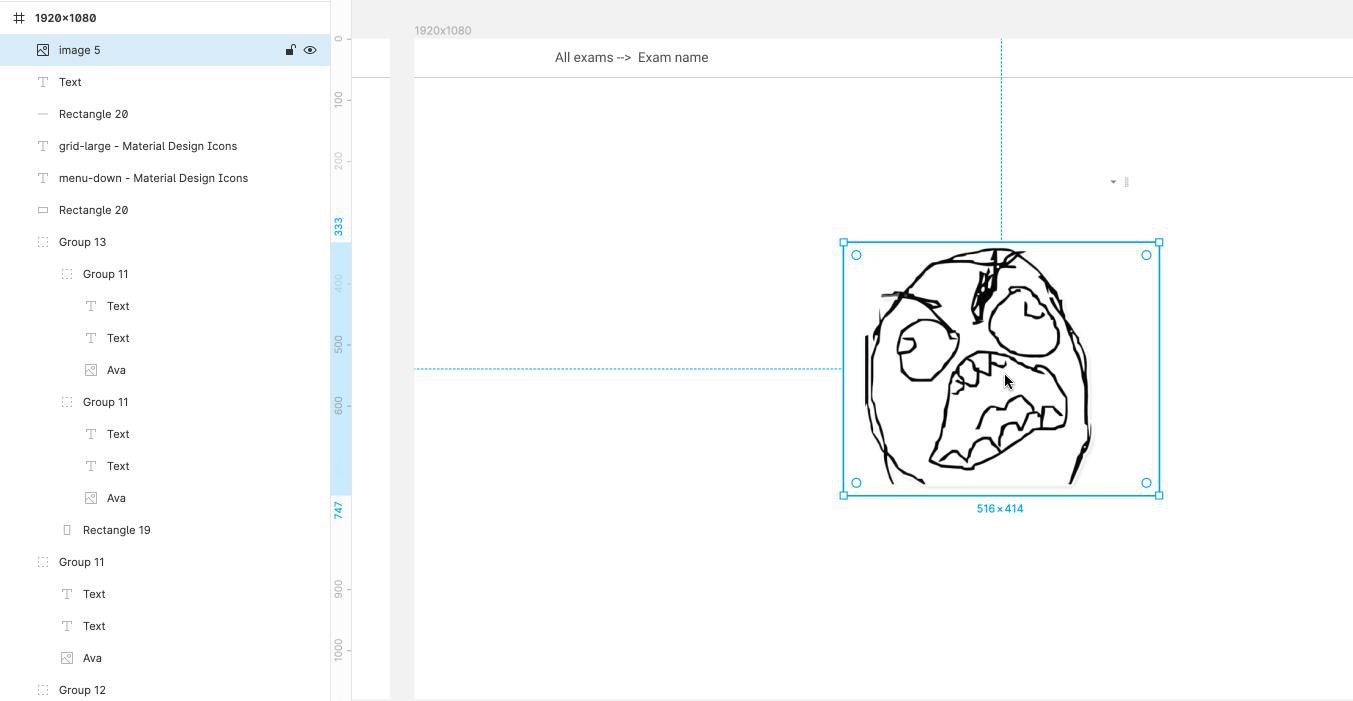
Task: Click bottom-left corner radius handle of image
Action: 856,483
